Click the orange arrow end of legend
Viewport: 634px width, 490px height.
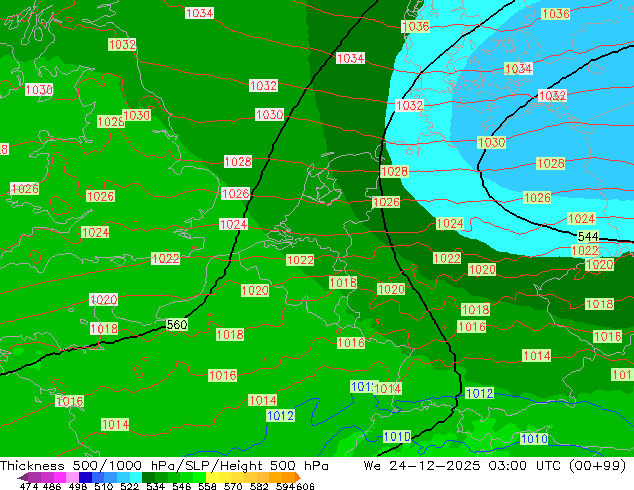click(x=298, y=477)
